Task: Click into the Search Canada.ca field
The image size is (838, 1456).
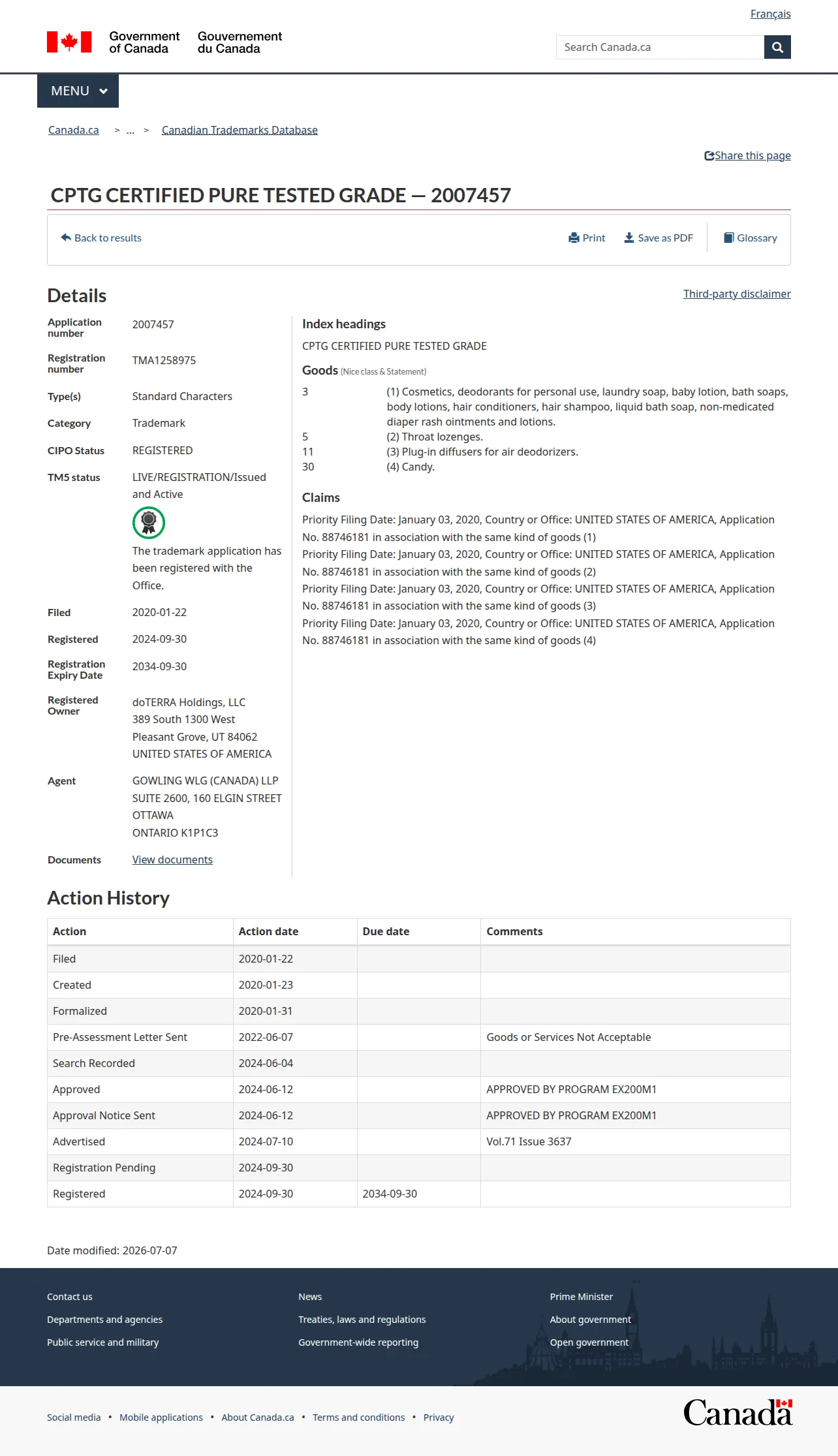Action: pyautogui.click(x=660, y=47)
